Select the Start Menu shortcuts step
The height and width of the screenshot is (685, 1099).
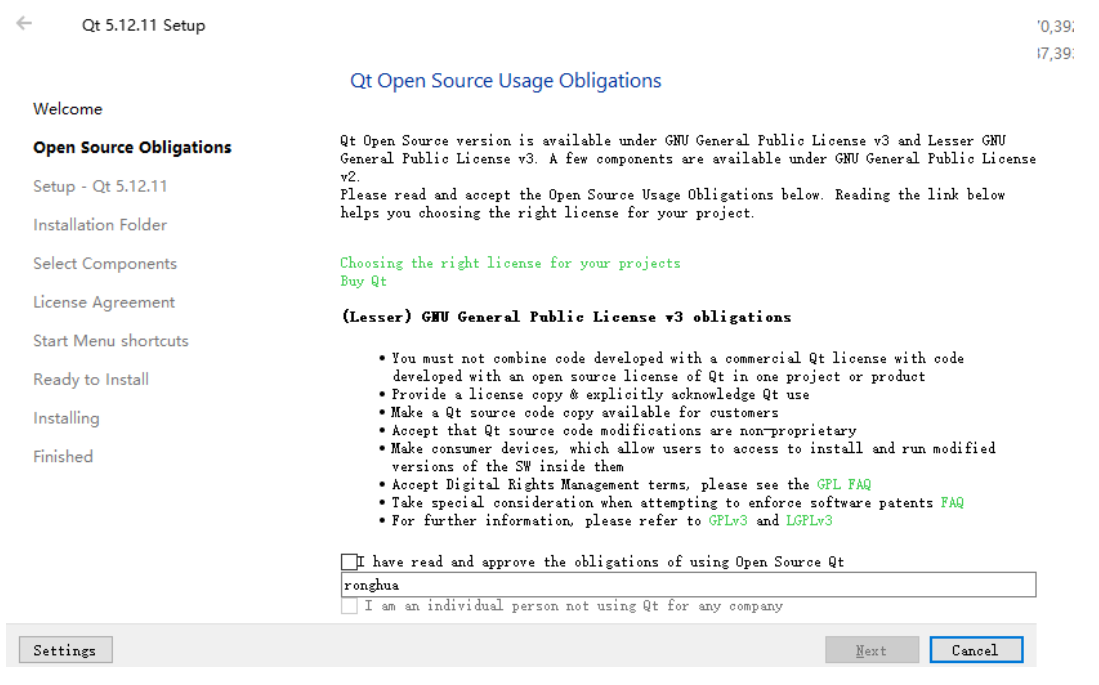pos(111,341)
